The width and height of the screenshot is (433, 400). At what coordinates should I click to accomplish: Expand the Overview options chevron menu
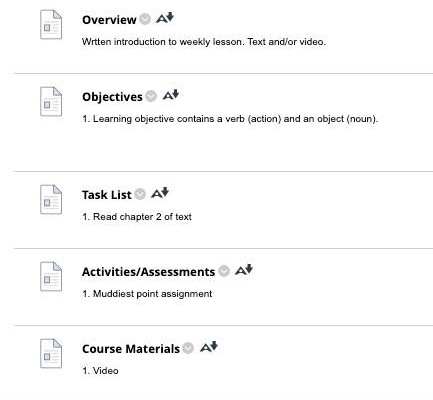pyautogui.click(x=145, y=19)
